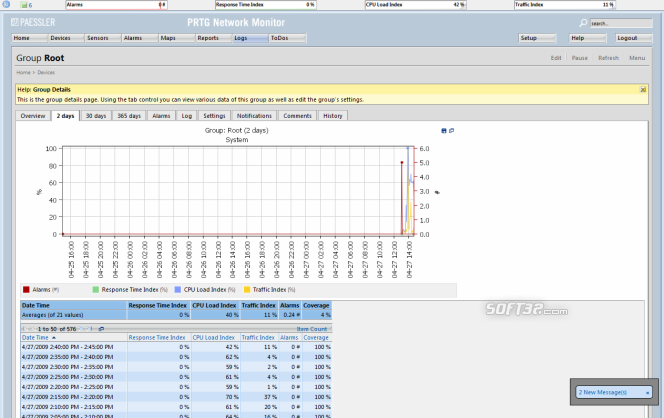Open the group Menu link
Screen dimensions: 664x418
[637, 58]
